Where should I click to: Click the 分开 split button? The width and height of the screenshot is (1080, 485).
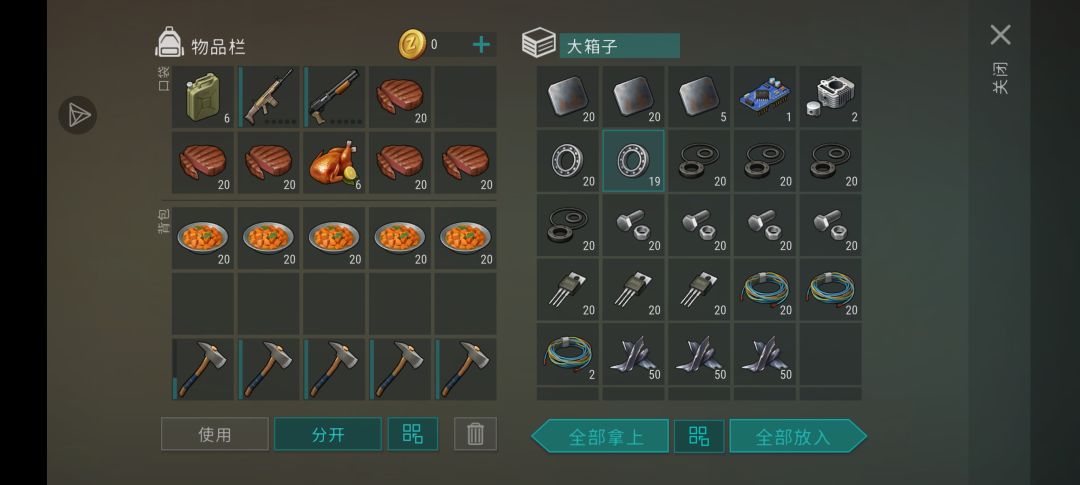328,434
